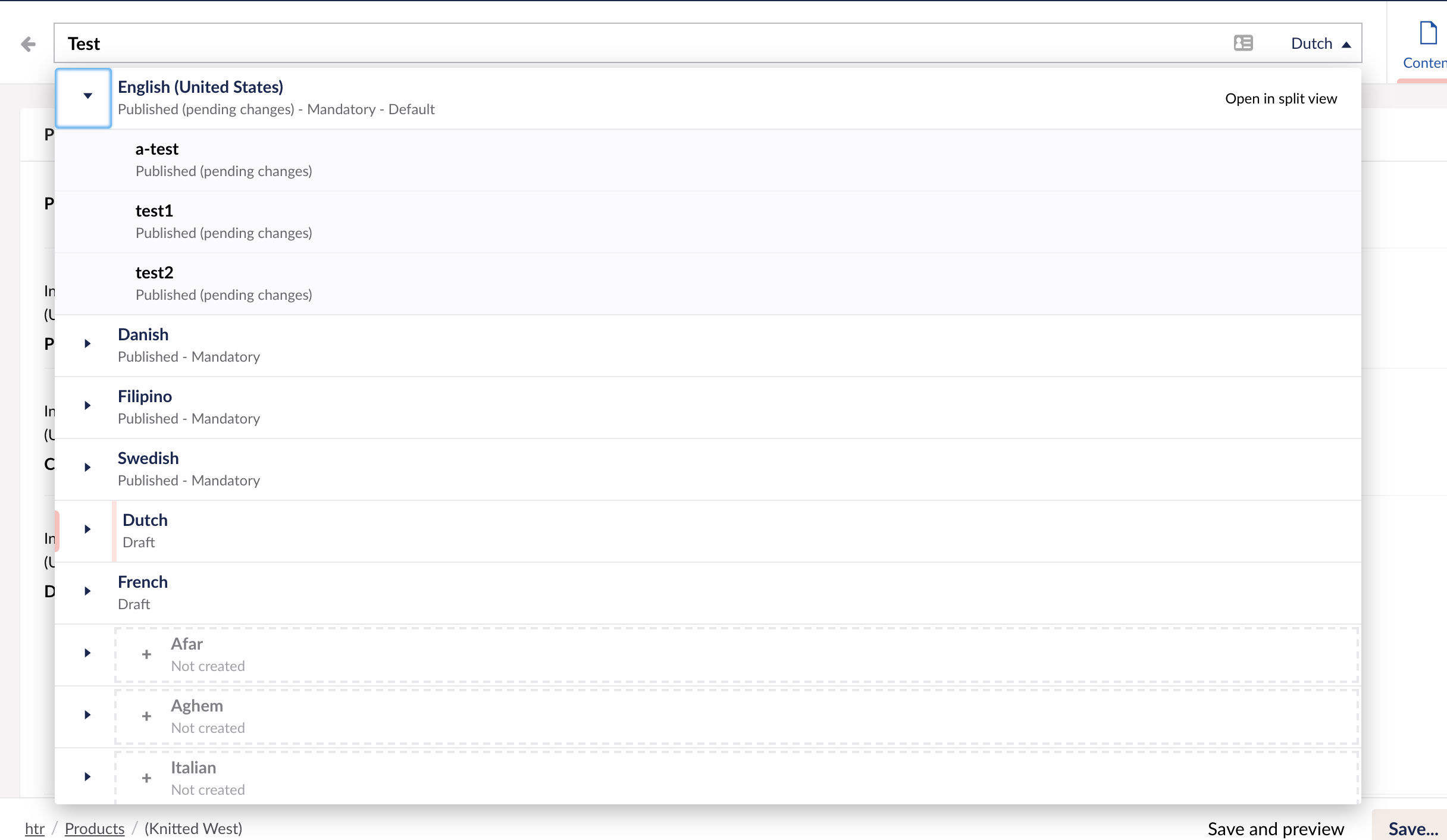Select the Dutch draft variant

737,531
